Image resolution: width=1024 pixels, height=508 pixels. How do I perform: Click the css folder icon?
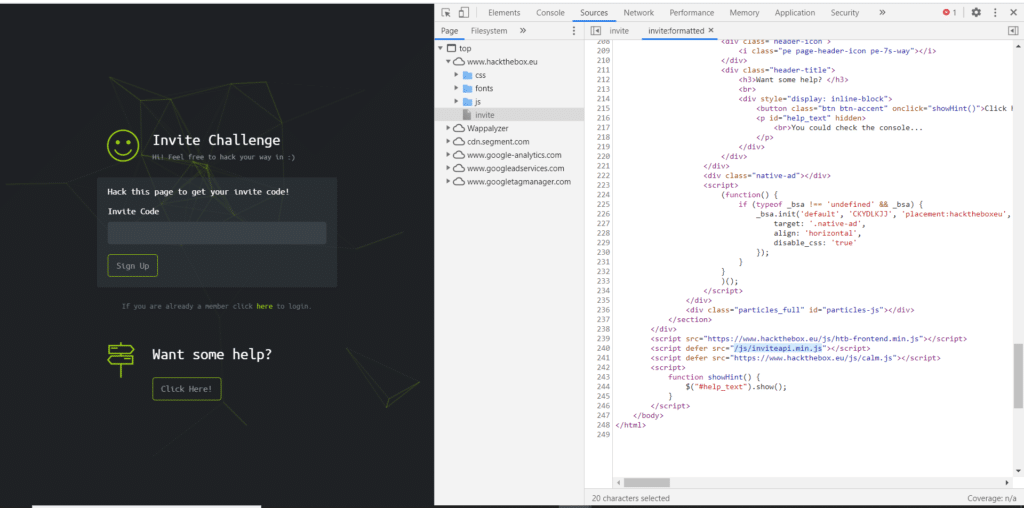(467, 75)
